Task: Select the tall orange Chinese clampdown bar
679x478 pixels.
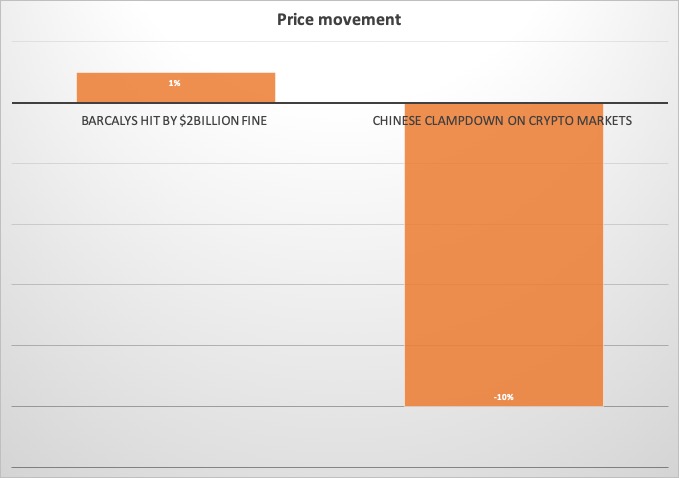Action: 504,255
